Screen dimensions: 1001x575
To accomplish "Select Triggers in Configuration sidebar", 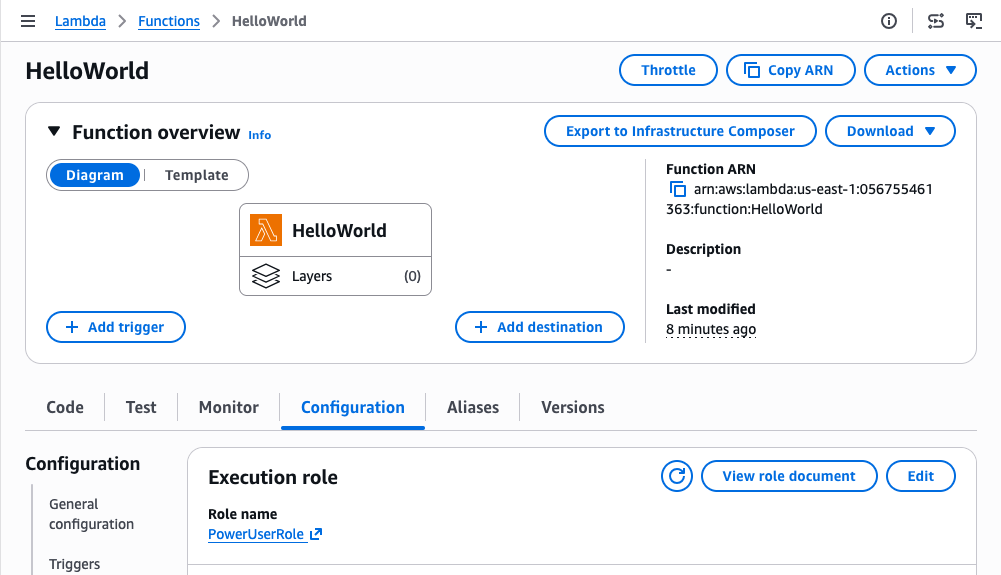I will click(x=75, y=564).
